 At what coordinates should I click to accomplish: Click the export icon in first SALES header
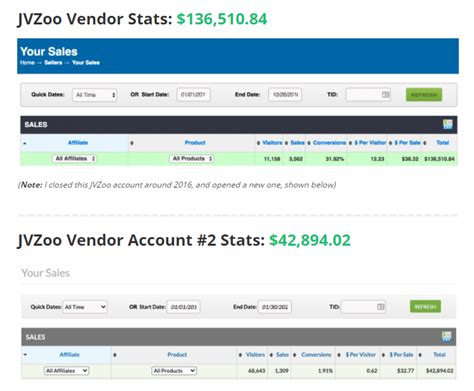coord(447,125)
